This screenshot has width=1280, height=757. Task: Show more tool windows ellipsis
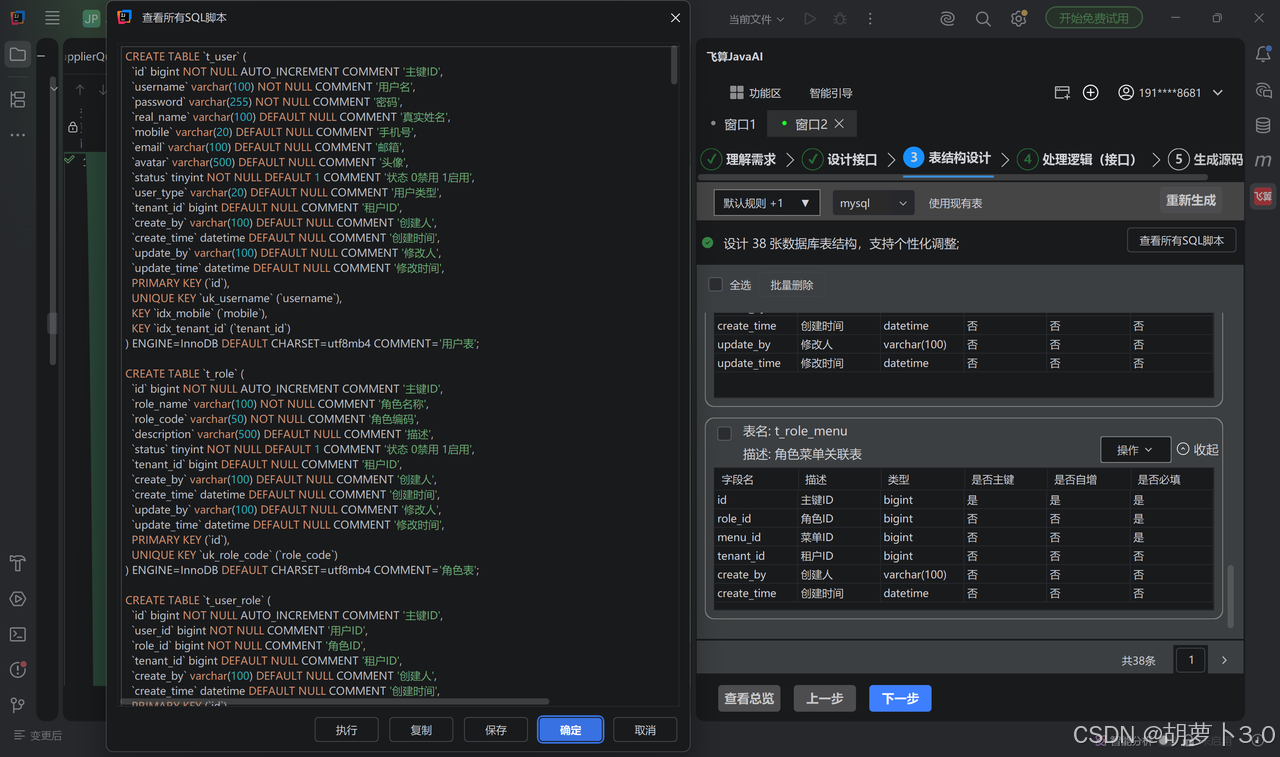click(x=17, y=134)
